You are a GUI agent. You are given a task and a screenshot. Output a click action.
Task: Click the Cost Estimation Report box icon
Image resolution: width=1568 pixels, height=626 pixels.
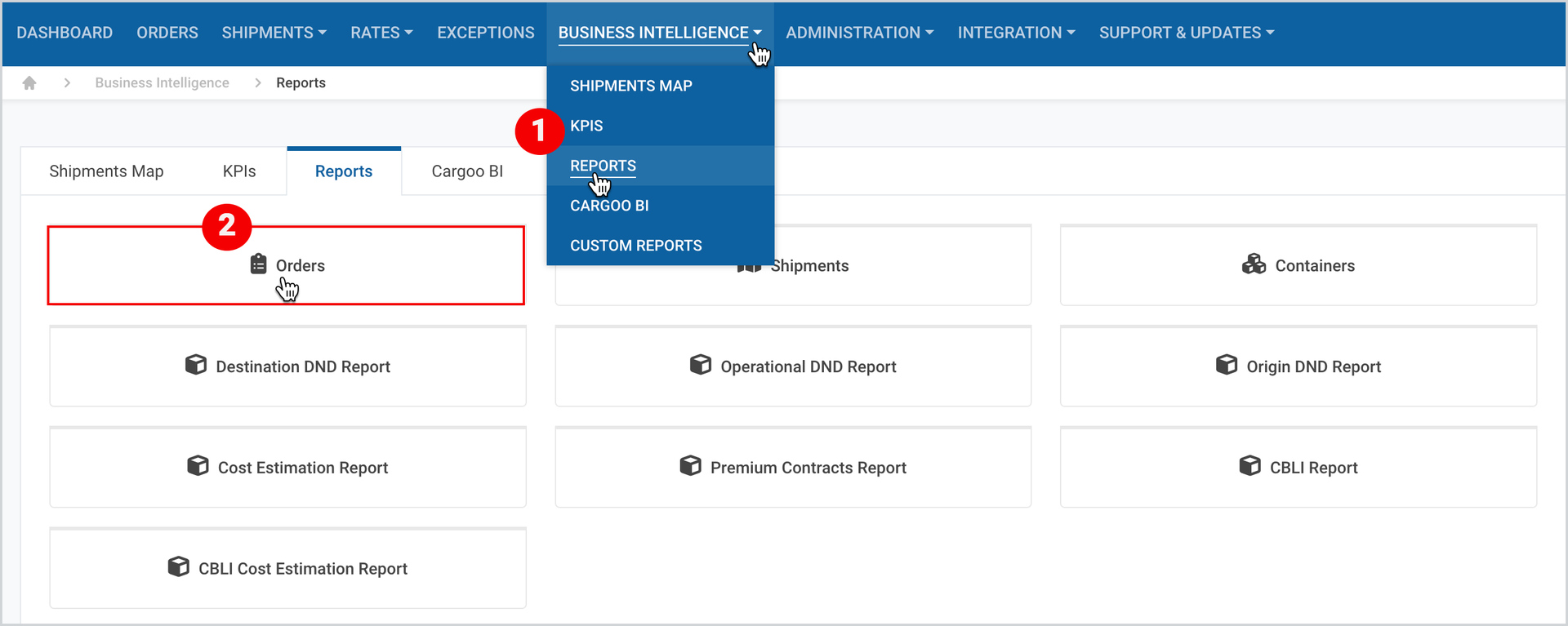point(198,466)
